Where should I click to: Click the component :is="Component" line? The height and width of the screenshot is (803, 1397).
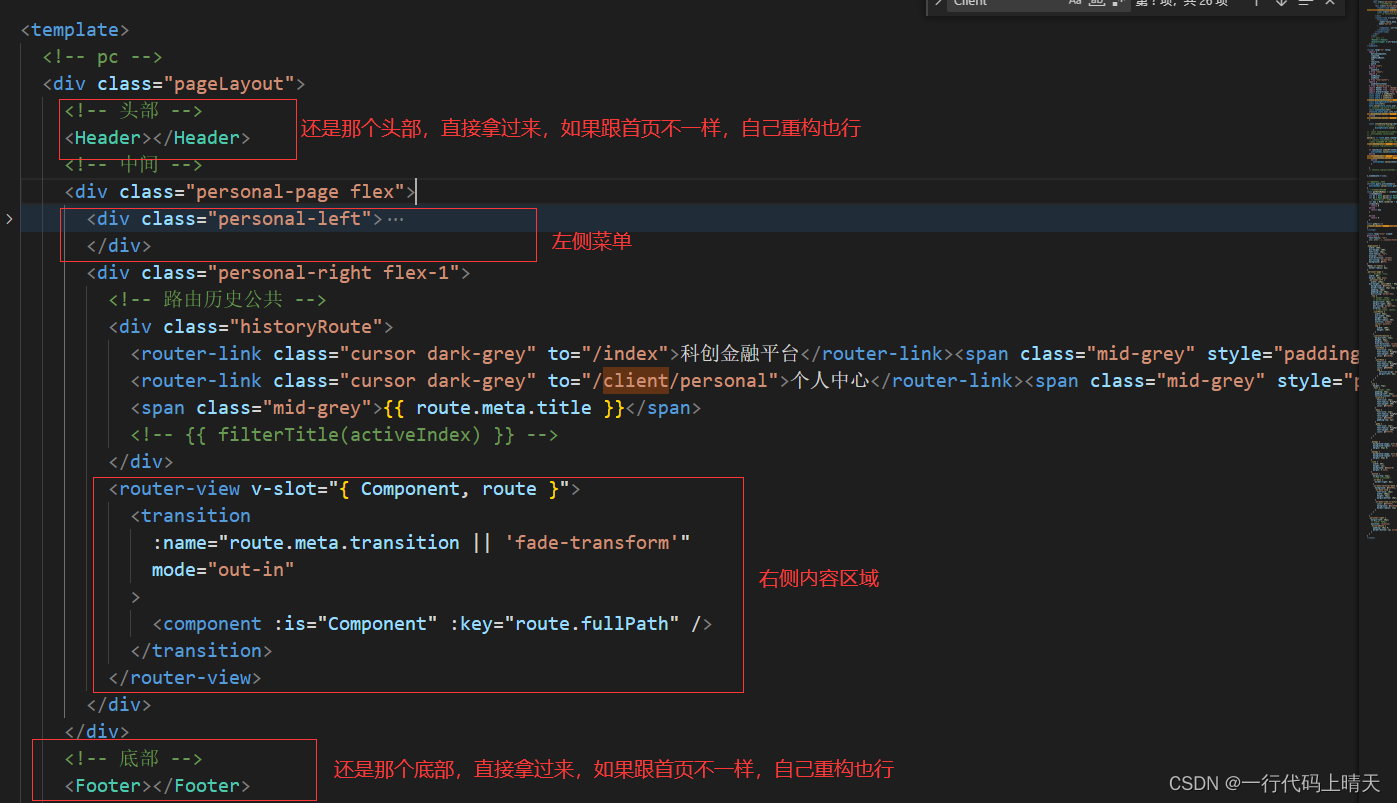(x=432, y=624)
